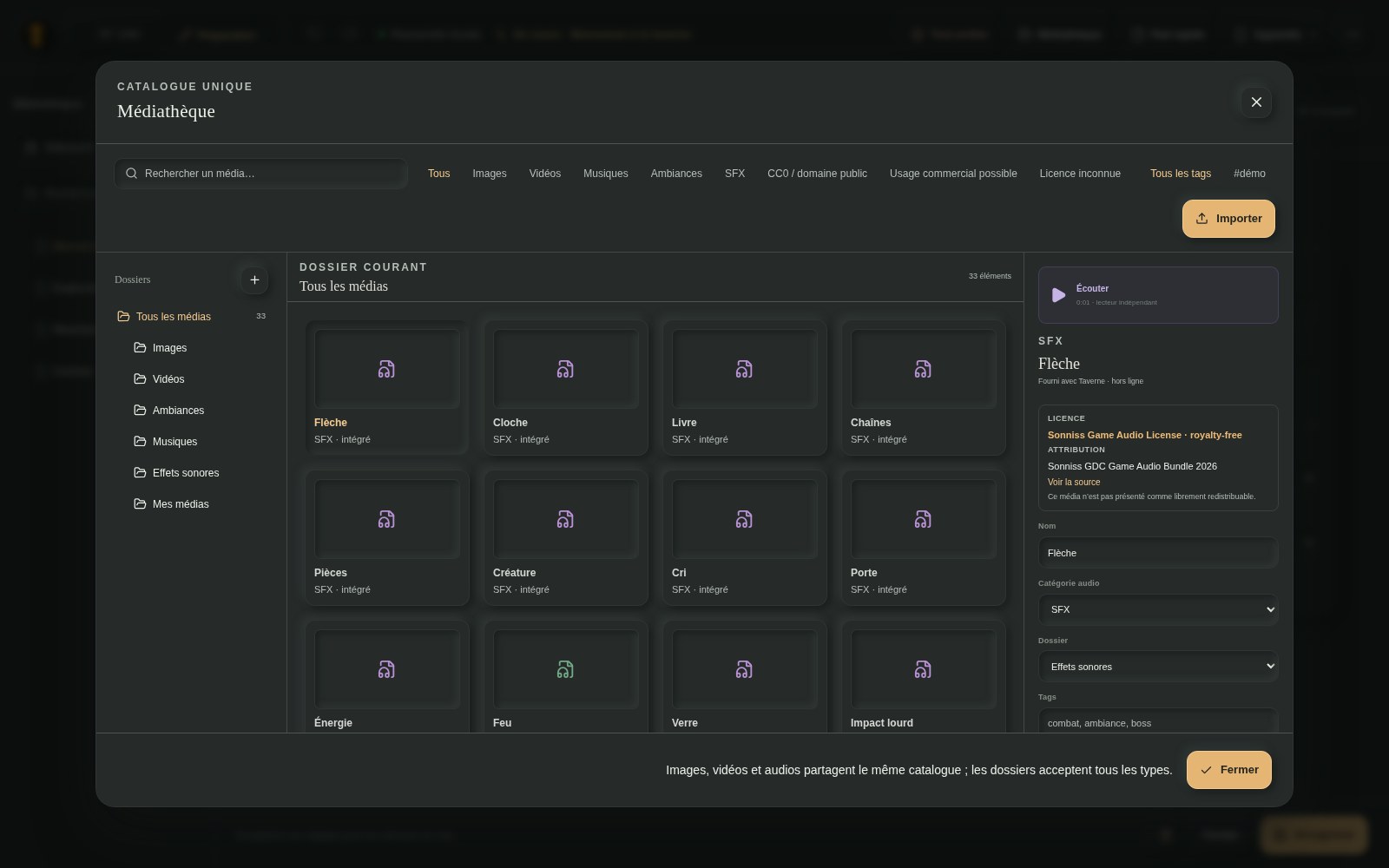Click the audio file icon on Livre card
The width and height of the screenshot is (1389, 868).
click(x=744, y=370)
